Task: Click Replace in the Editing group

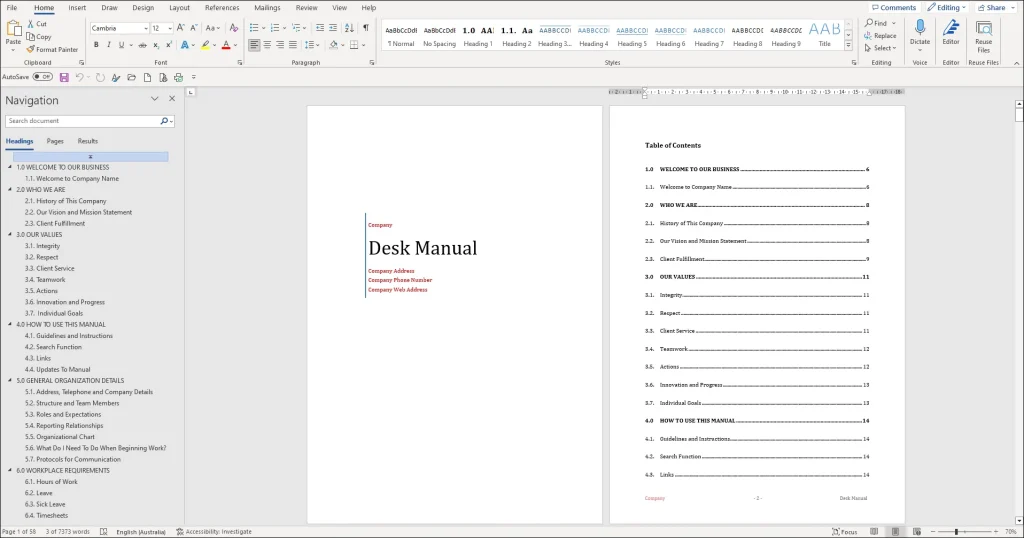Action: click(x=880, y=36)
